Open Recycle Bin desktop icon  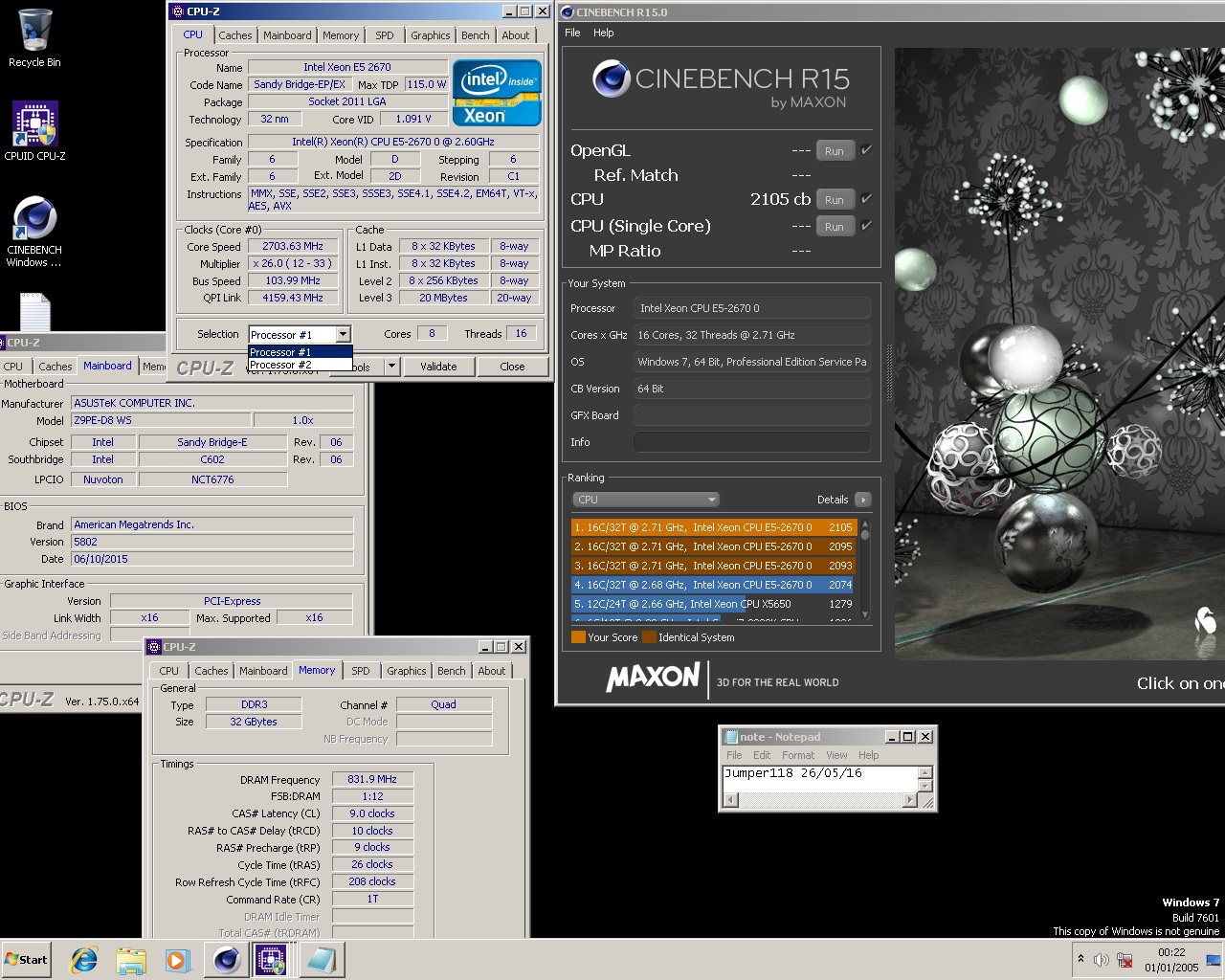point(34,38)
